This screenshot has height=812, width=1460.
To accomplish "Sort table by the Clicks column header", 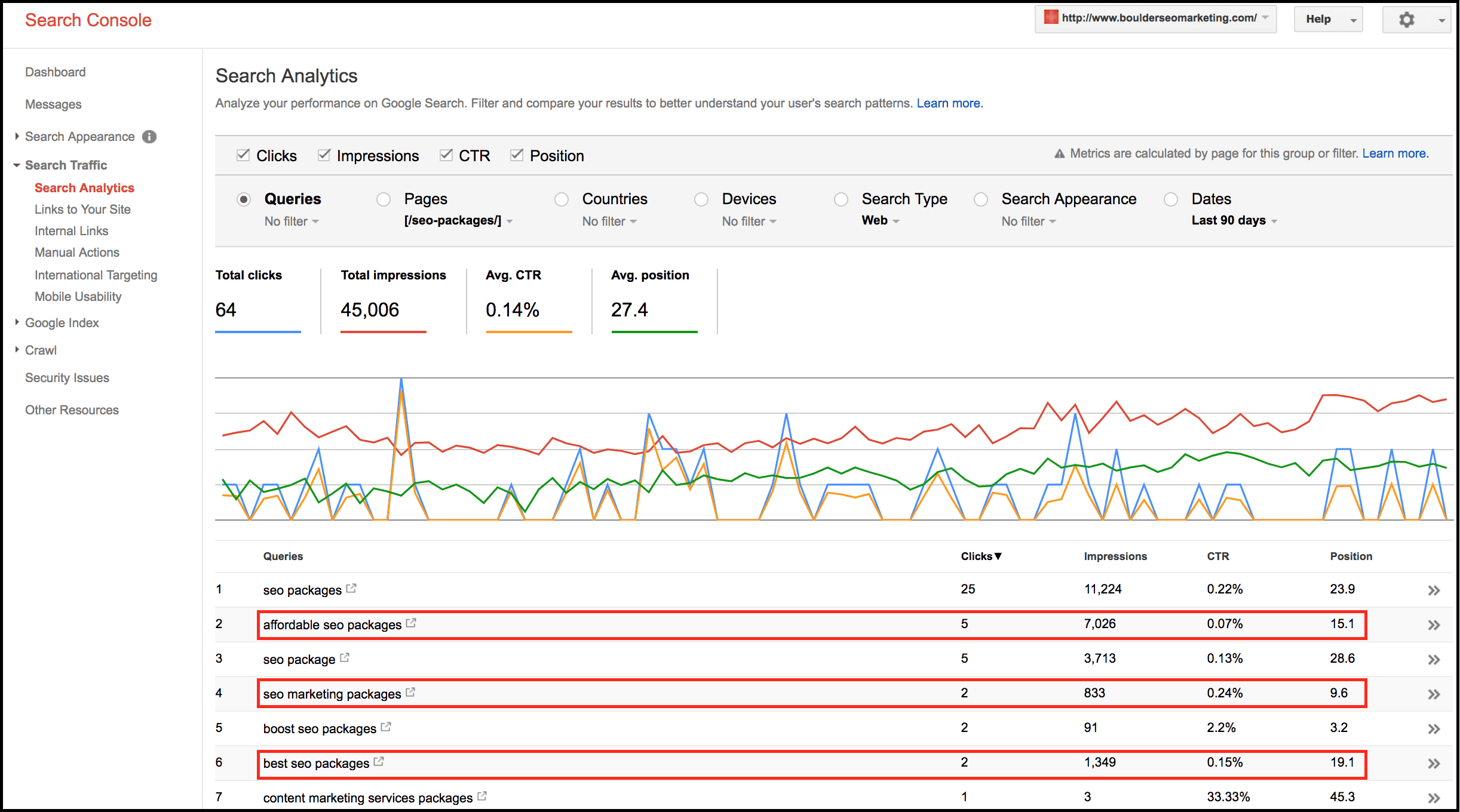I will pyautogui.click(x=981, y=556).
